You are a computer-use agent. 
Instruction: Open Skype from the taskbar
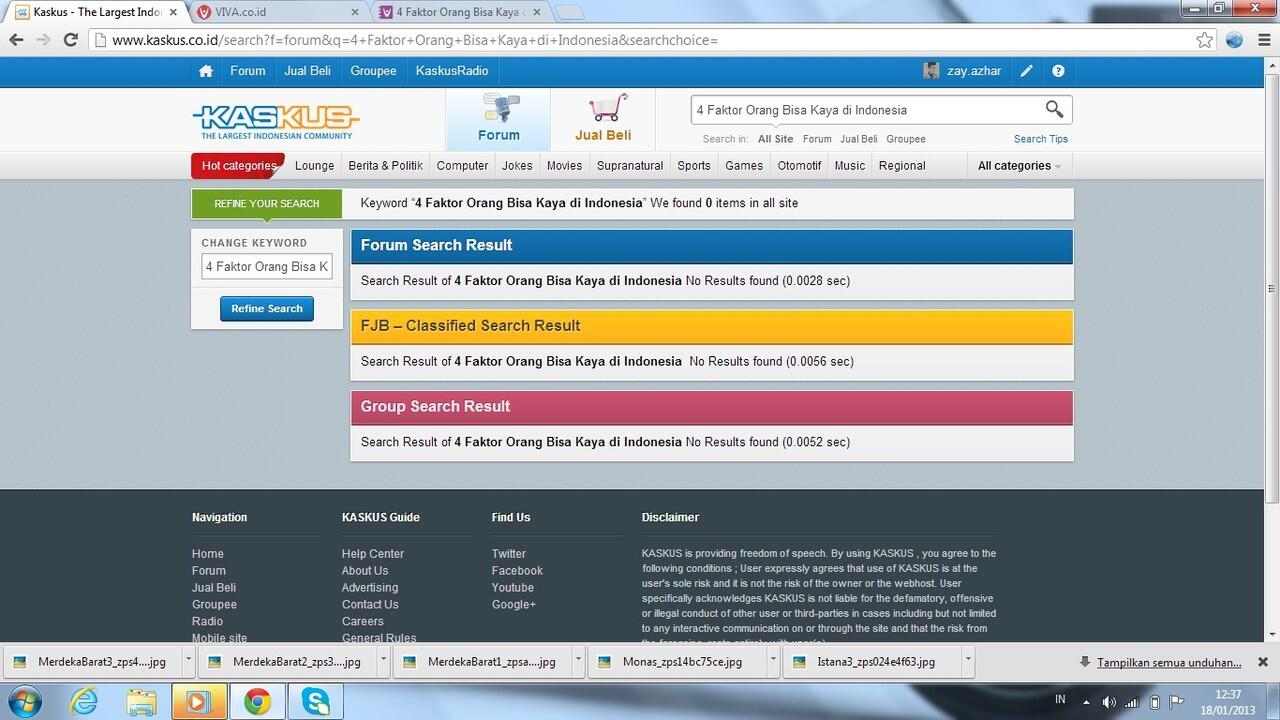315,702
